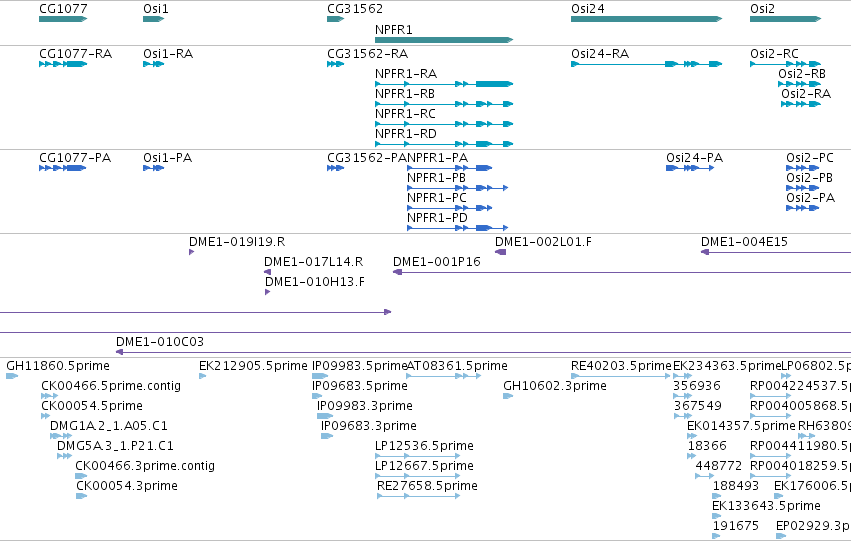Viewport: 851px width, 541px height.
Task: Select BAC end DME1-002L01.F
Action: tap(500, 252)
